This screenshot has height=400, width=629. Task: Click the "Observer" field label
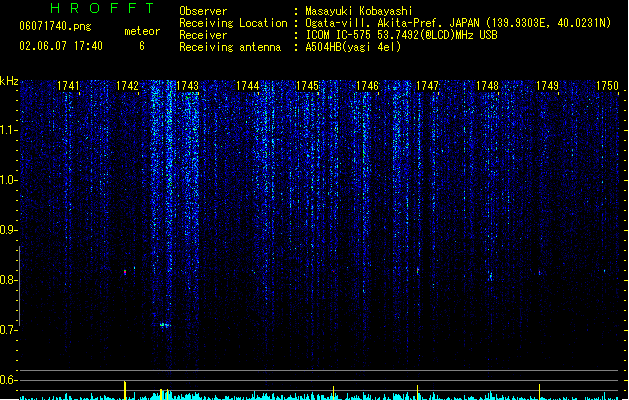tap(203, 11)
